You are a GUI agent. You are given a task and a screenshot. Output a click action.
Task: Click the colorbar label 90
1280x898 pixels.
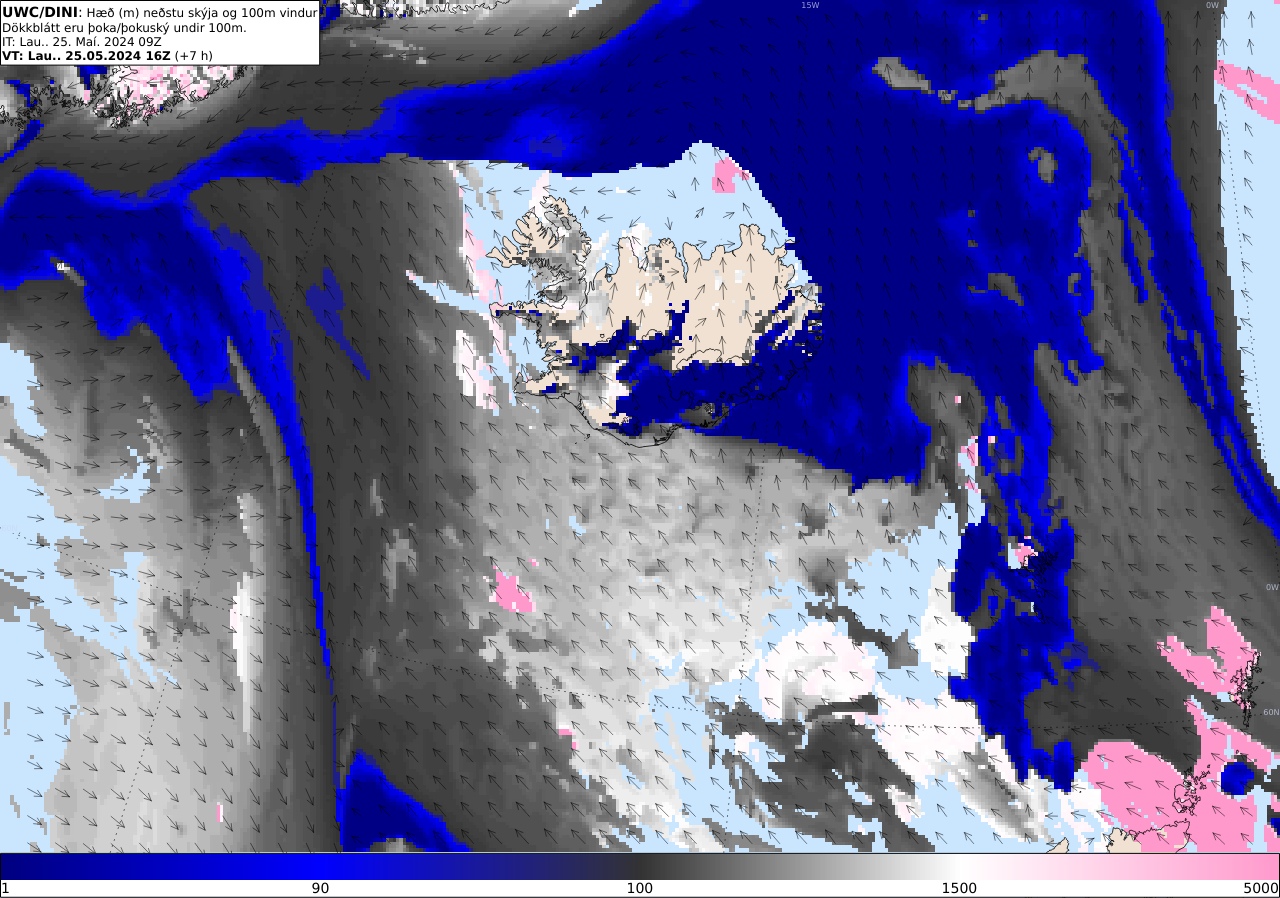[320, 888]
